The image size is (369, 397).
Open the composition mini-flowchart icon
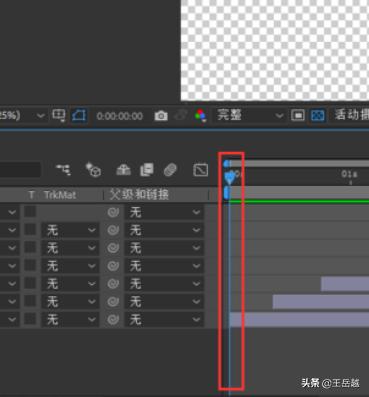tap(63, 170)
